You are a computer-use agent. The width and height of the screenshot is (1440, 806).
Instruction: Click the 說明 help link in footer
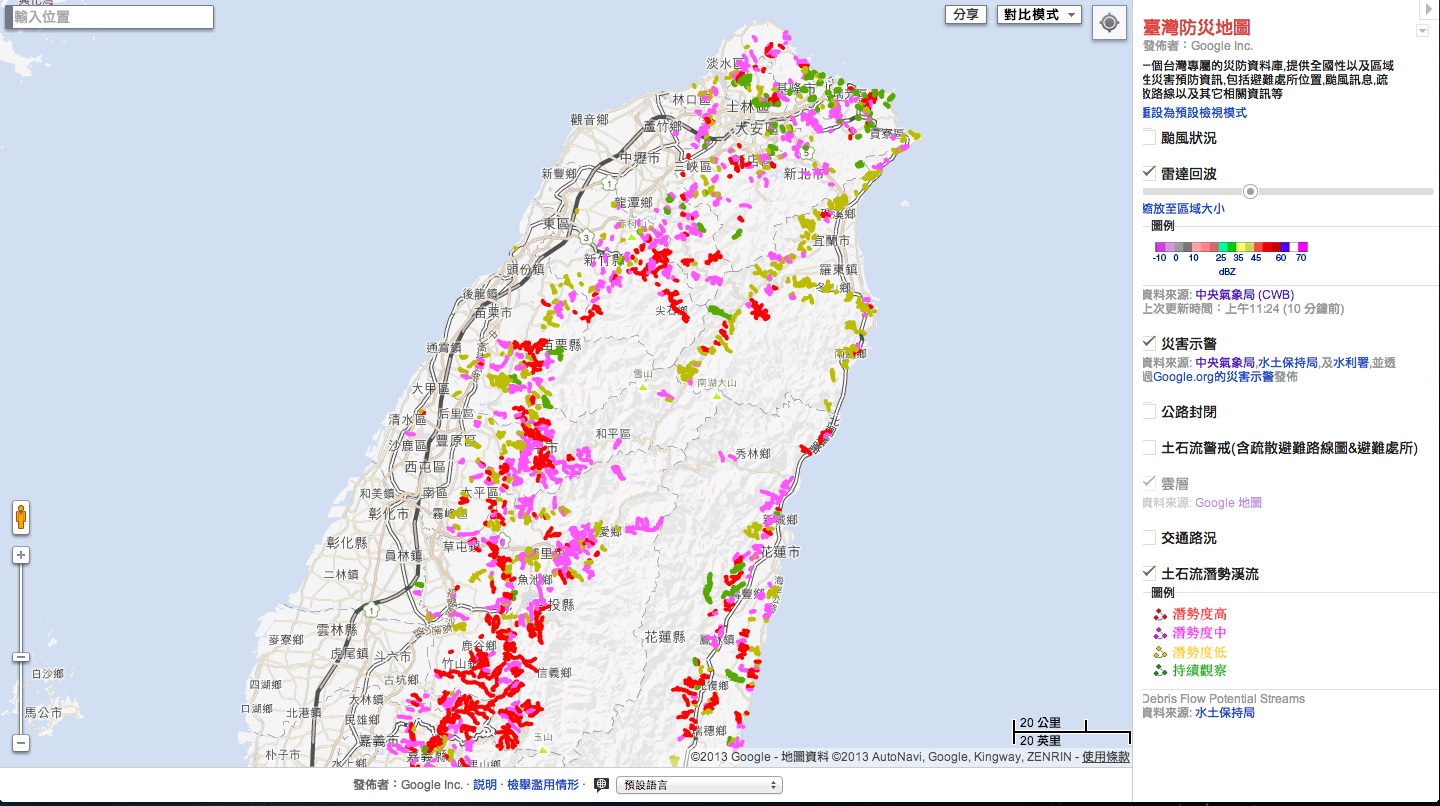pos(484,785)
